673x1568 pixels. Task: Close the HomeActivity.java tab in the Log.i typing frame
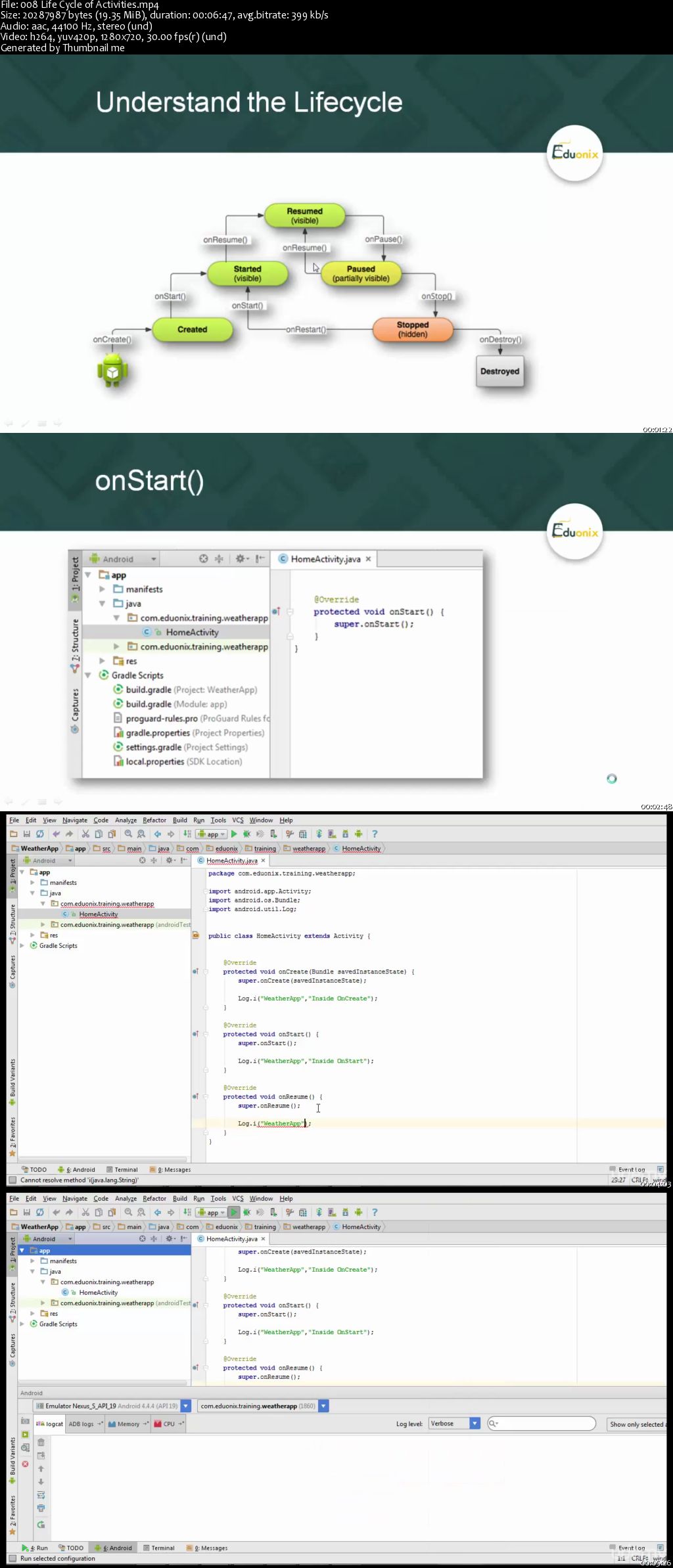click(263, 861)
